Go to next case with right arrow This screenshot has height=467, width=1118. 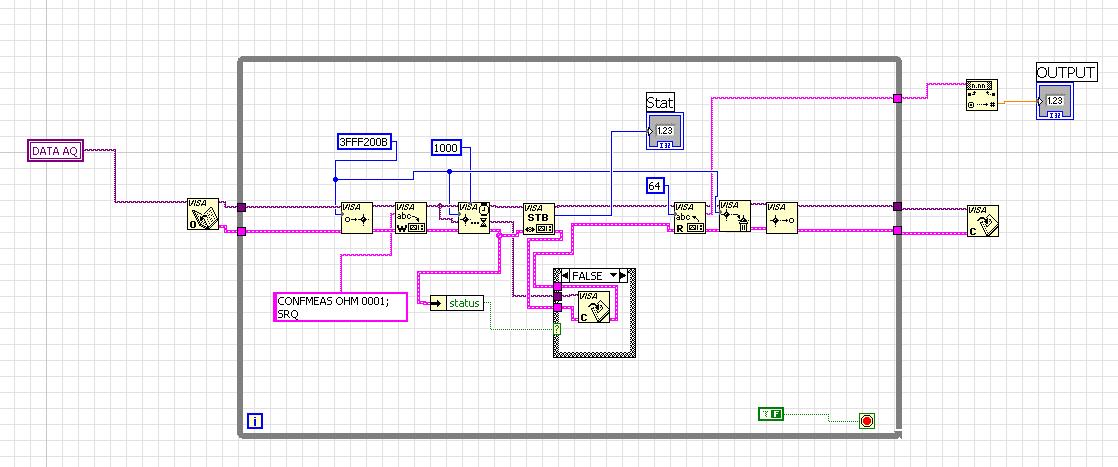(623, 276)
